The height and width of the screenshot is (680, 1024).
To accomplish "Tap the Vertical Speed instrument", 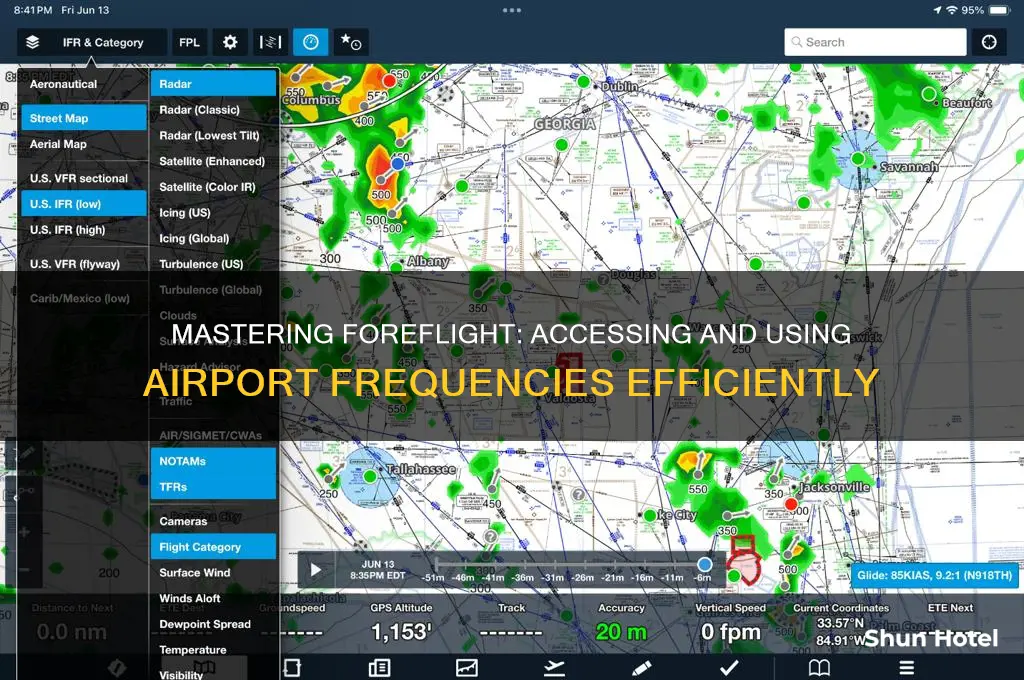I will pos(730,623).
